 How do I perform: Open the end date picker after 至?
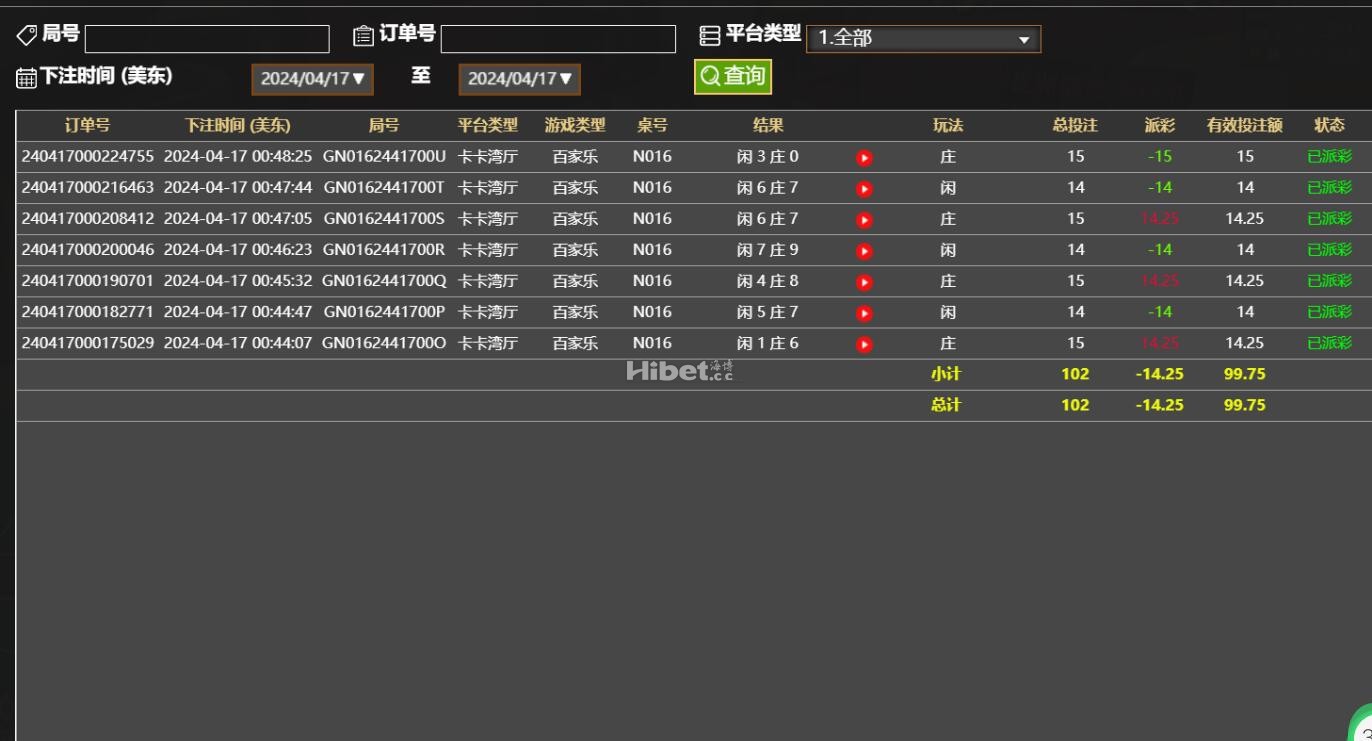tap(519, 79)
